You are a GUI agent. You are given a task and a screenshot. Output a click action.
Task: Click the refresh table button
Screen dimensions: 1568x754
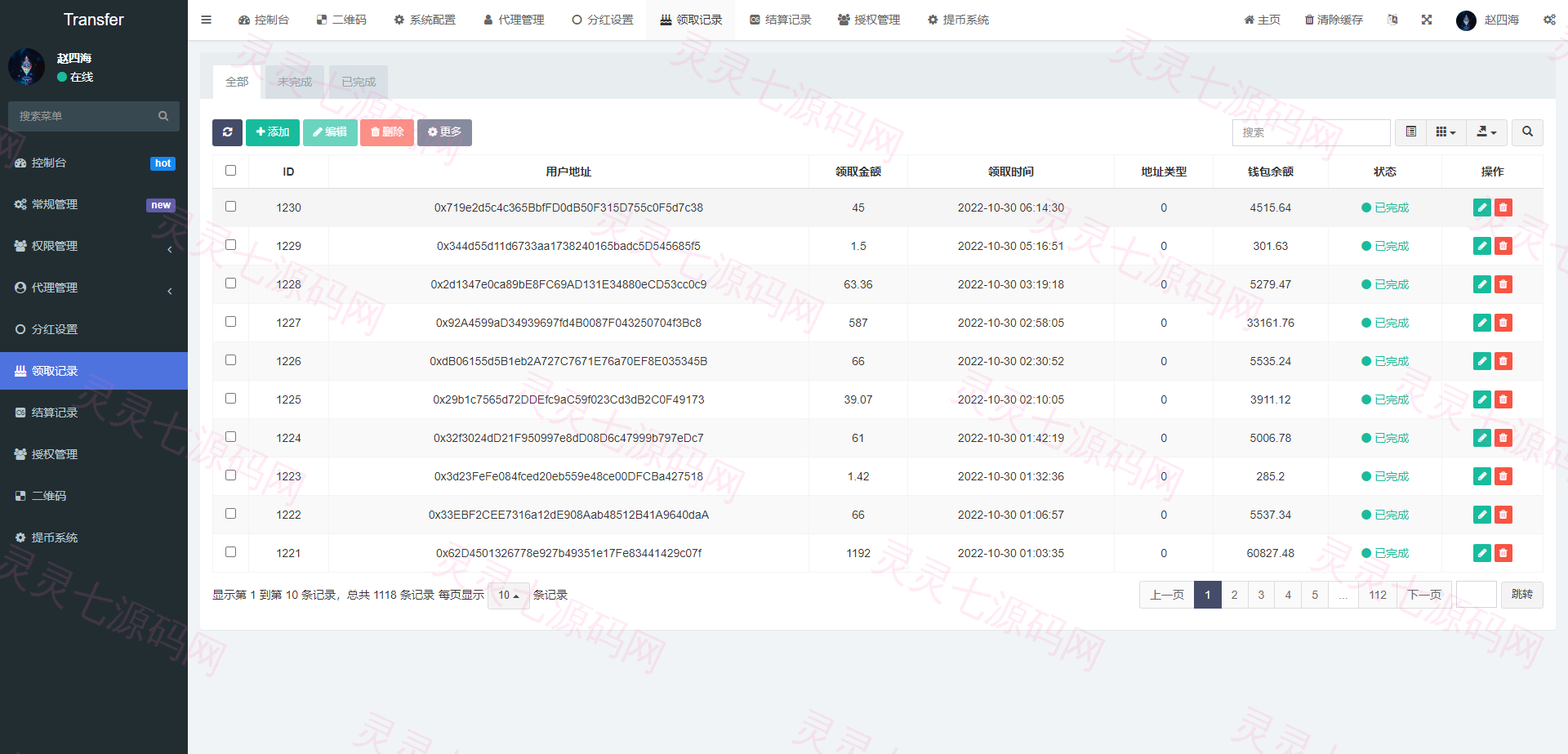coord(227,132)
